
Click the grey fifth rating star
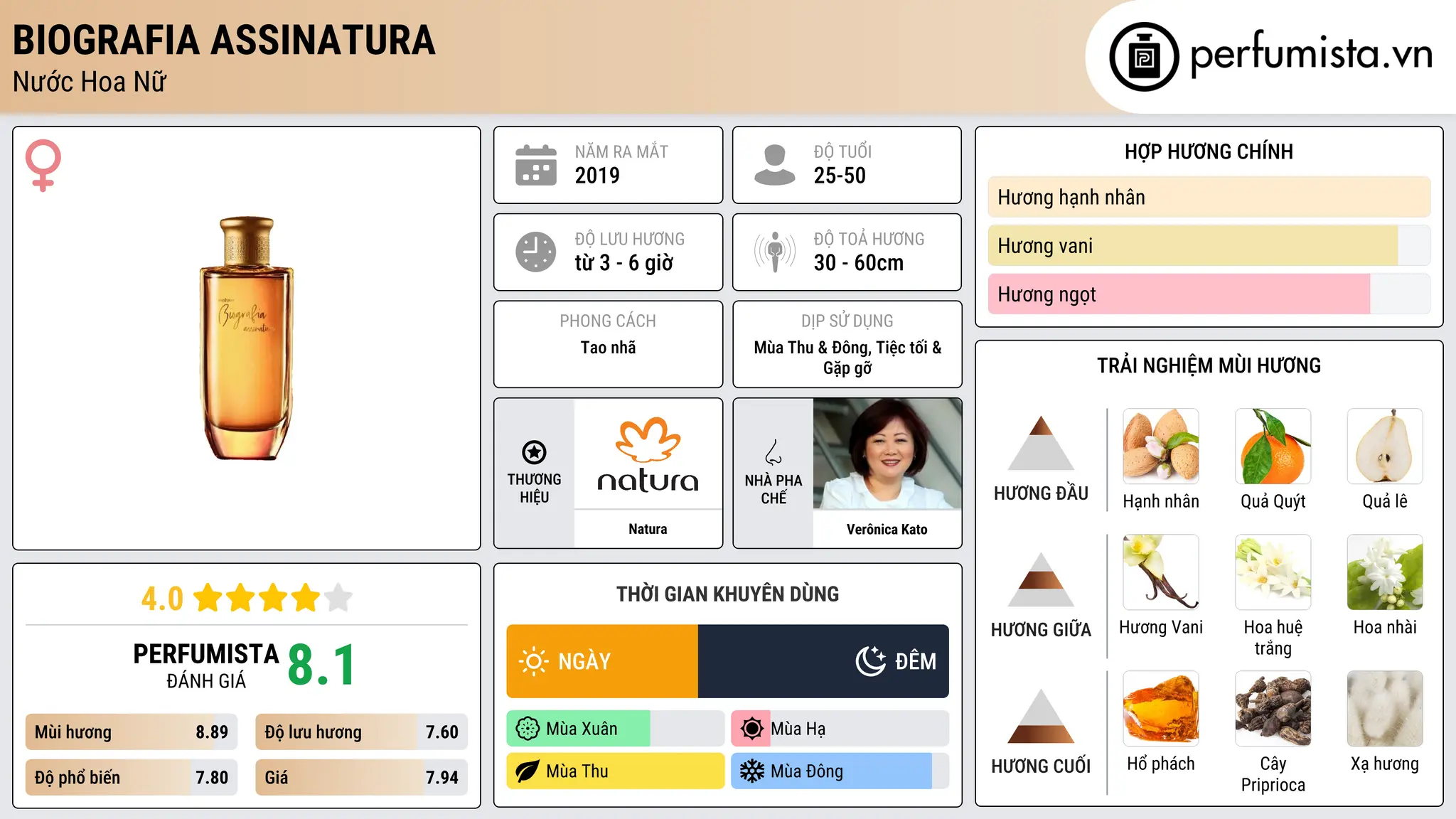tap(338, 598)
